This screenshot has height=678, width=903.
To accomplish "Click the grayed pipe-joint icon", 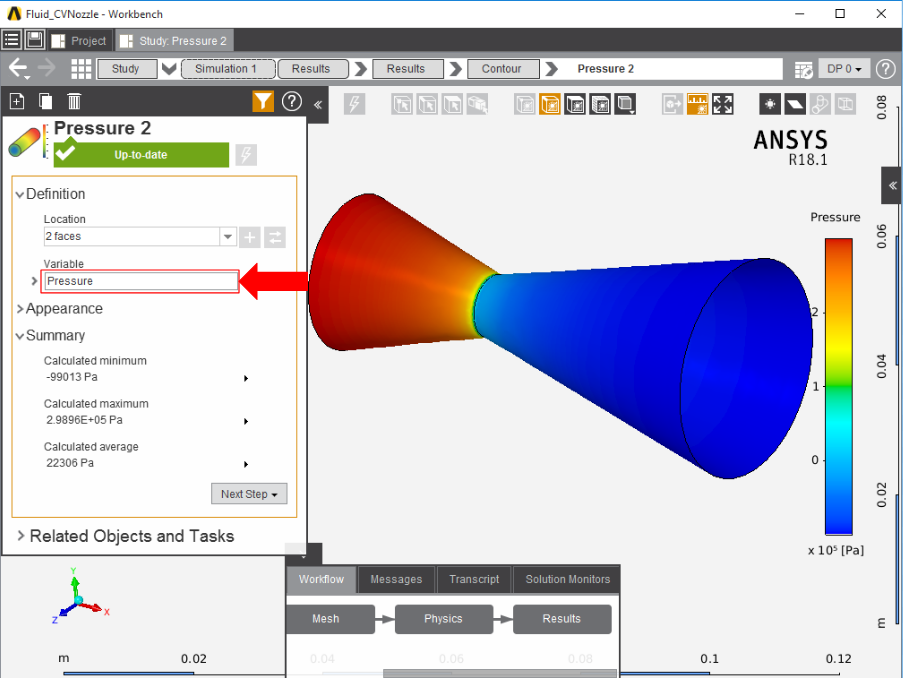I will pos(820,104).
